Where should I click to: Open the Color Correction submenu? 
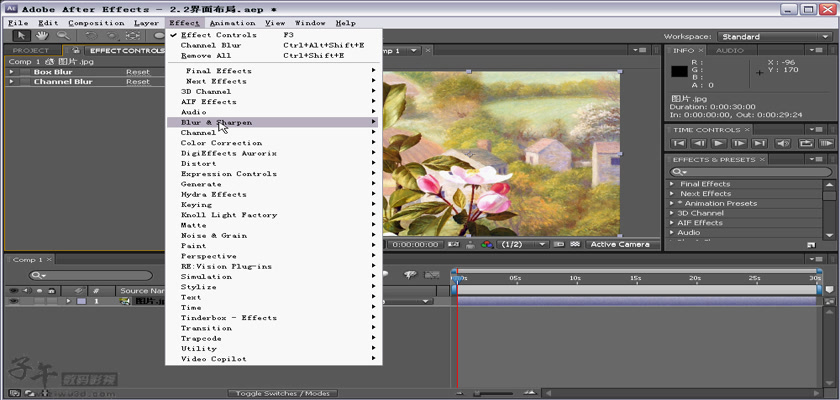click(272, 143)
